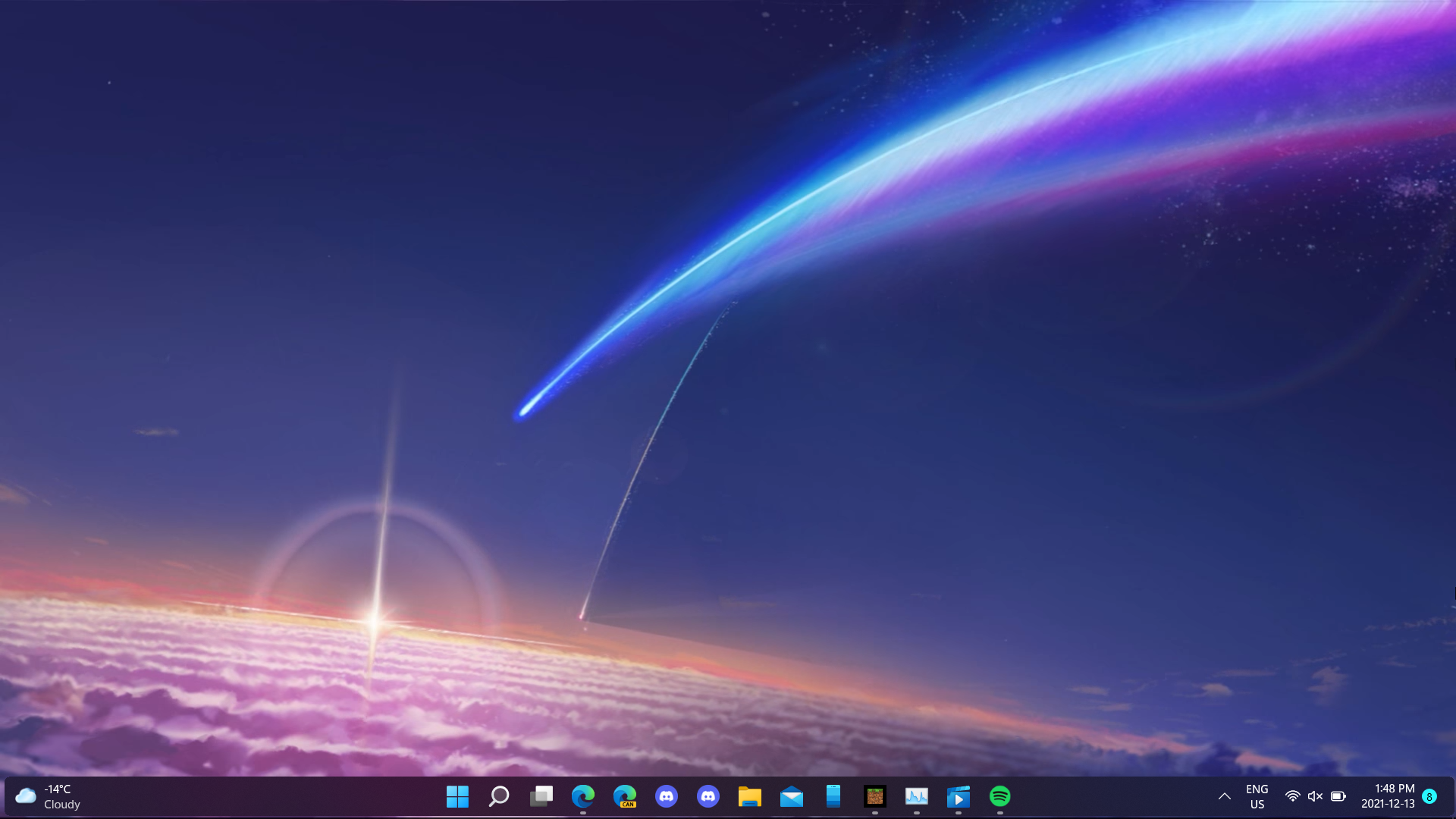Viewport: 1456px width, 819px height.
Task: Open File Explorer folder icon
Action: point(749,796)
